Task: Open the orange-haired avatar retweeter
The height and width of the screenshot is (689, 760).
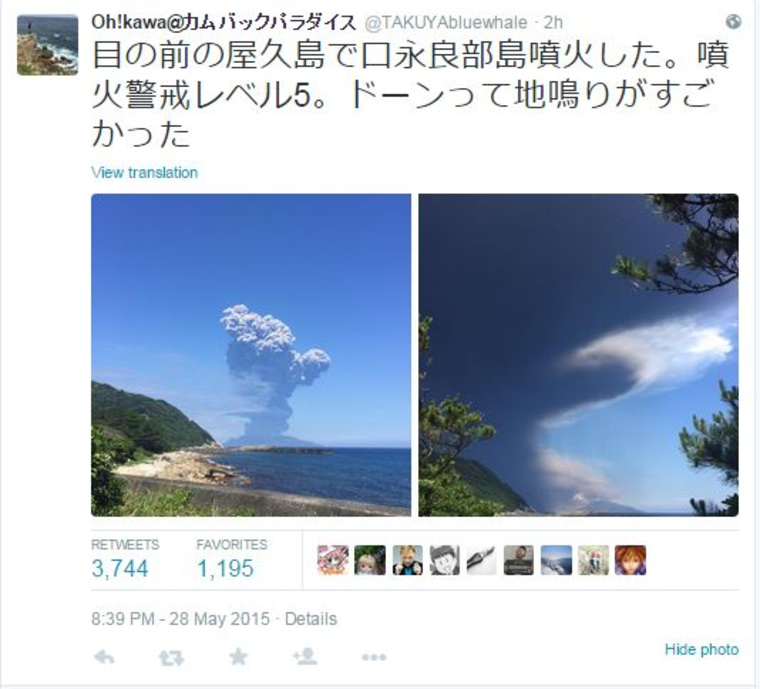Action: click(630, 560)
